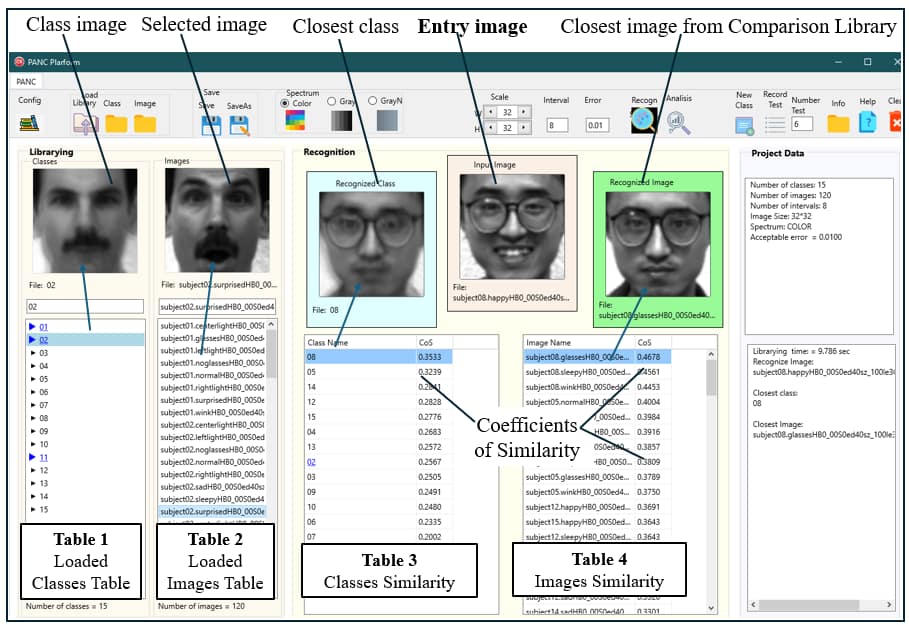
Task: Increase Scale H with right arrow
Action: (x=523, y=128)
